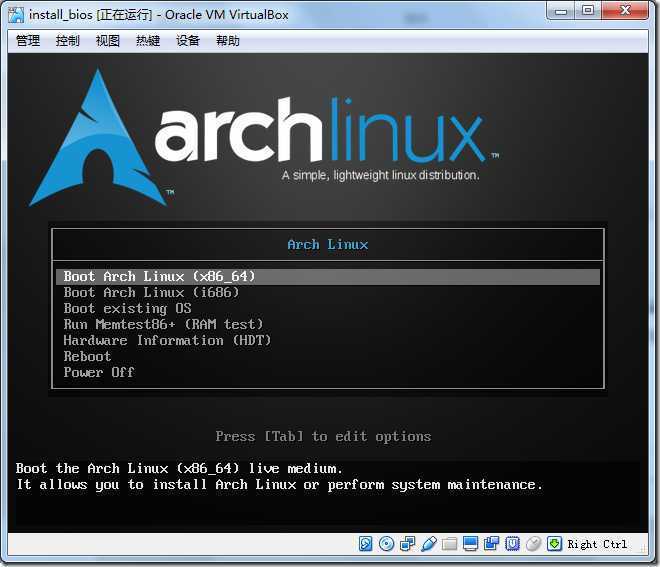
Task: Open the 控制 menu
Action: [68, 41]
